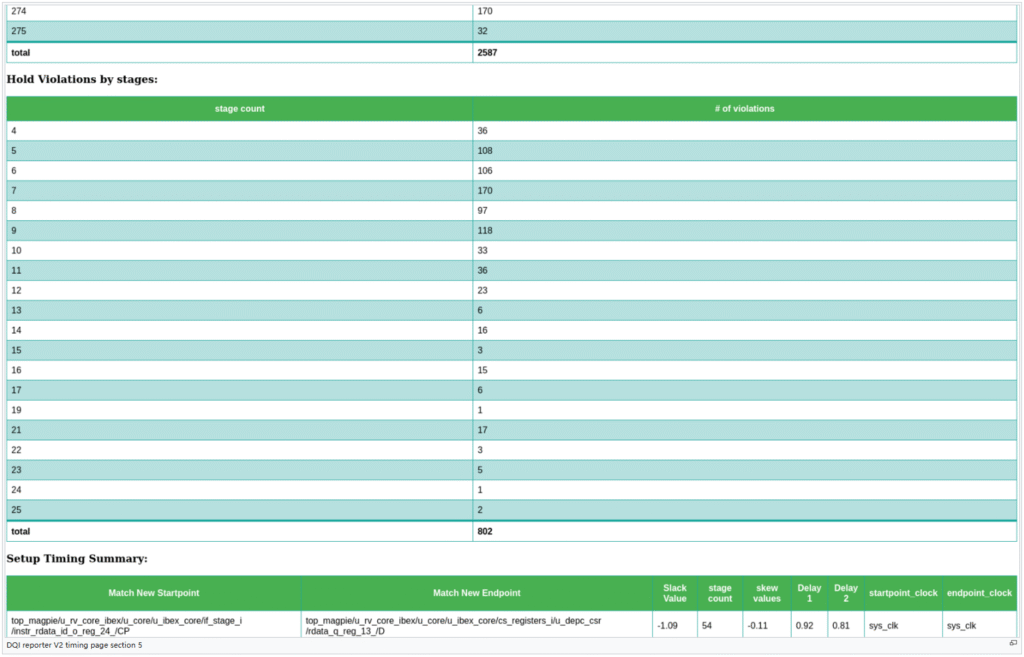The width and height of the screenshot is (1024, 657).
Task: Click the 'stage count' header in Hold Violations table
Action: [240, 108]
